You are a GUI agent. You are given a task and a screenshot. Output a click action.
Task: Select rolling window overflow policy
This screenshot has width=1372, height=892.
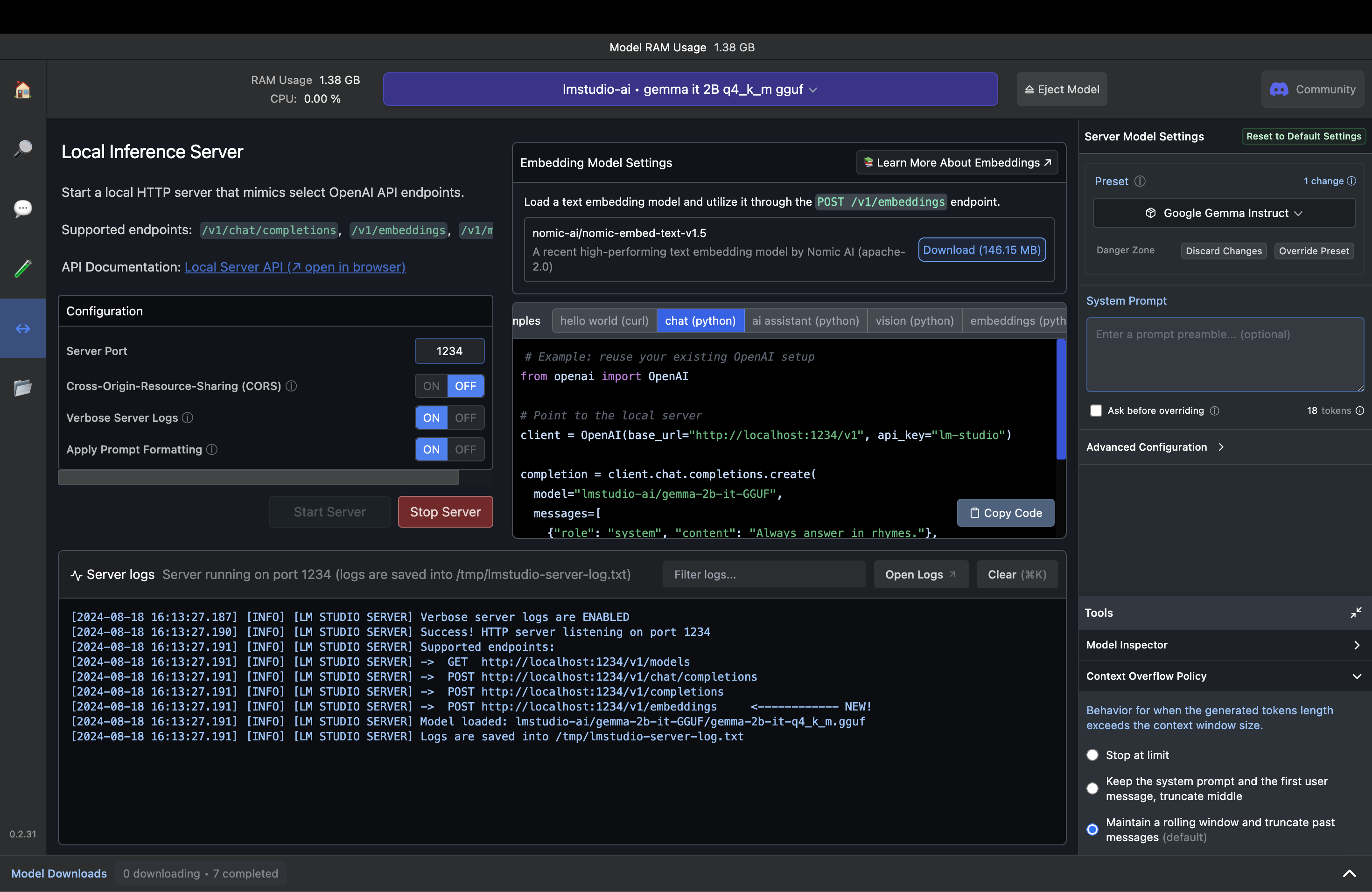pos(1092,829)
